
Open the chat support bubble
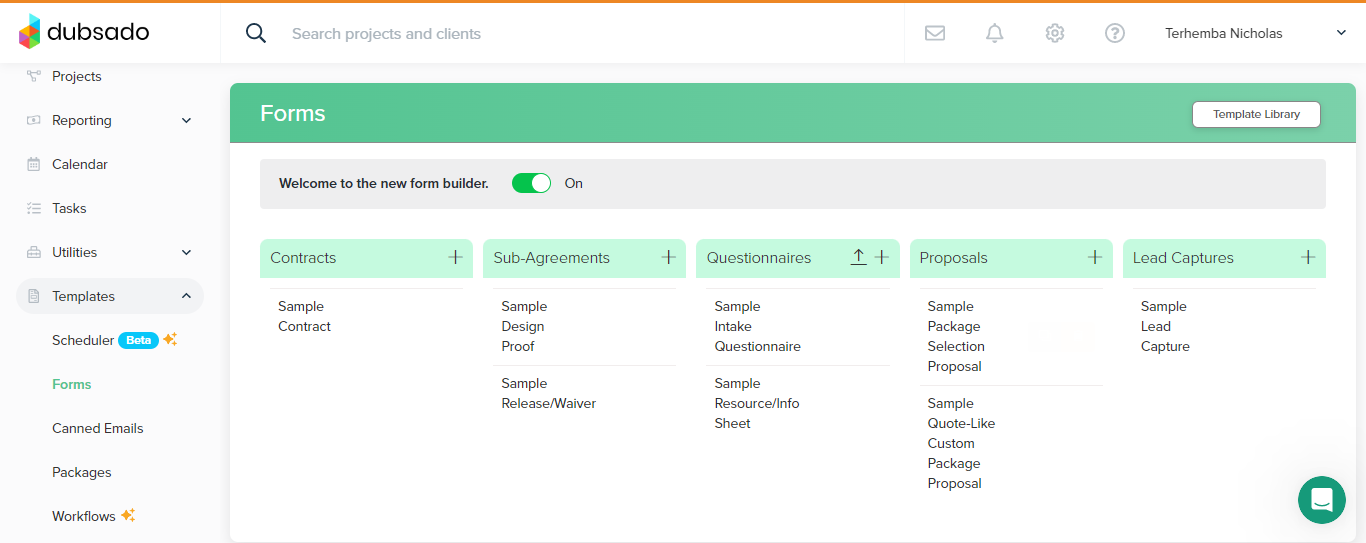coord(1322,500)
